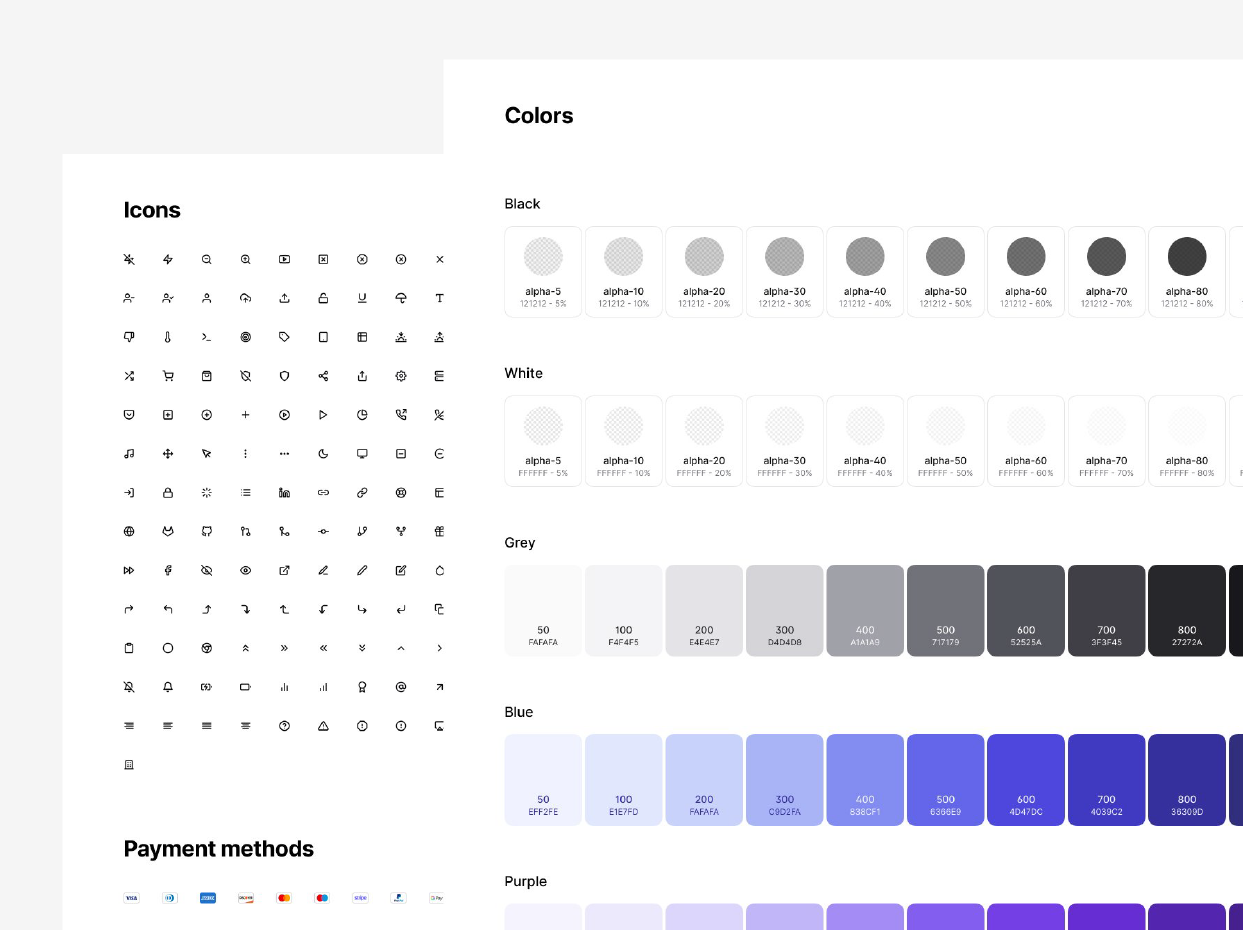Click the thumbs down icon
The height and width of the screenshot is (930, 1243).
tap(129, 337)
